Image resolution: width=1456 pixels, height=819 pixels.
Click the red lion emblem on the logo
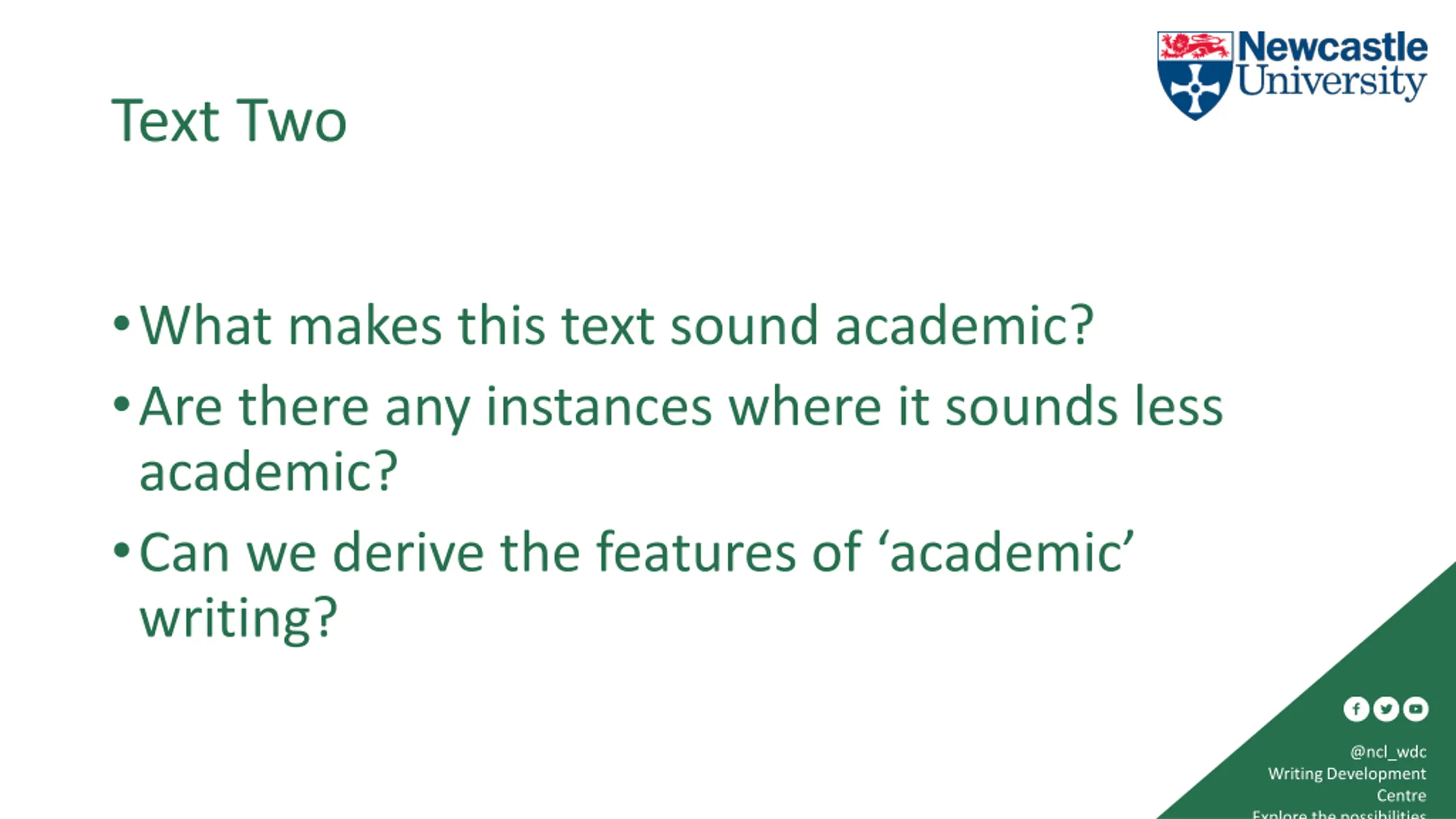point(1194,46)
